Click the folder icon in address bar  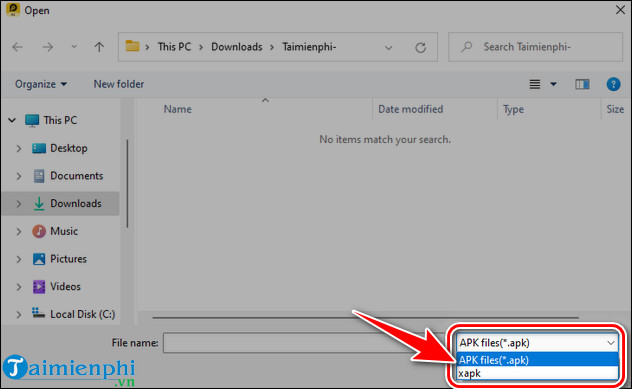(132, 46)
